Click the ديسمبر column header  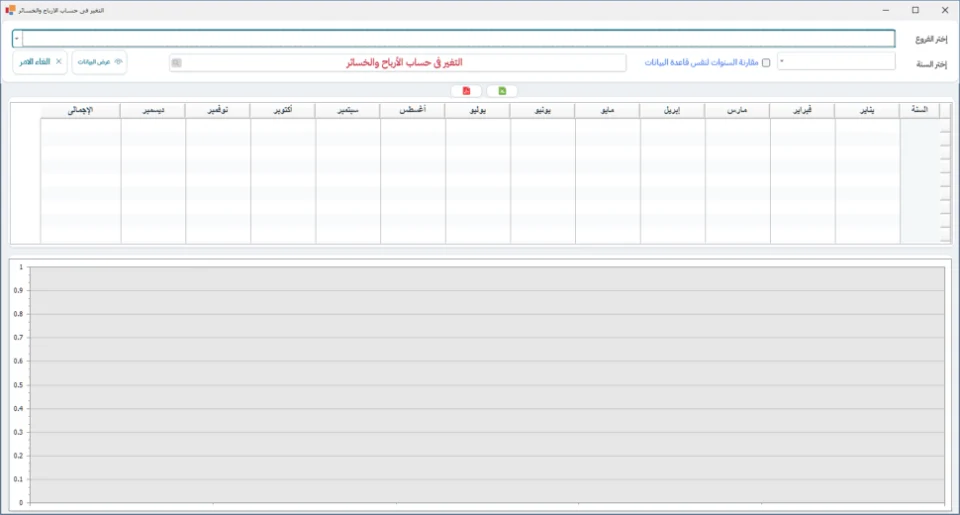(x=153, y=110)
